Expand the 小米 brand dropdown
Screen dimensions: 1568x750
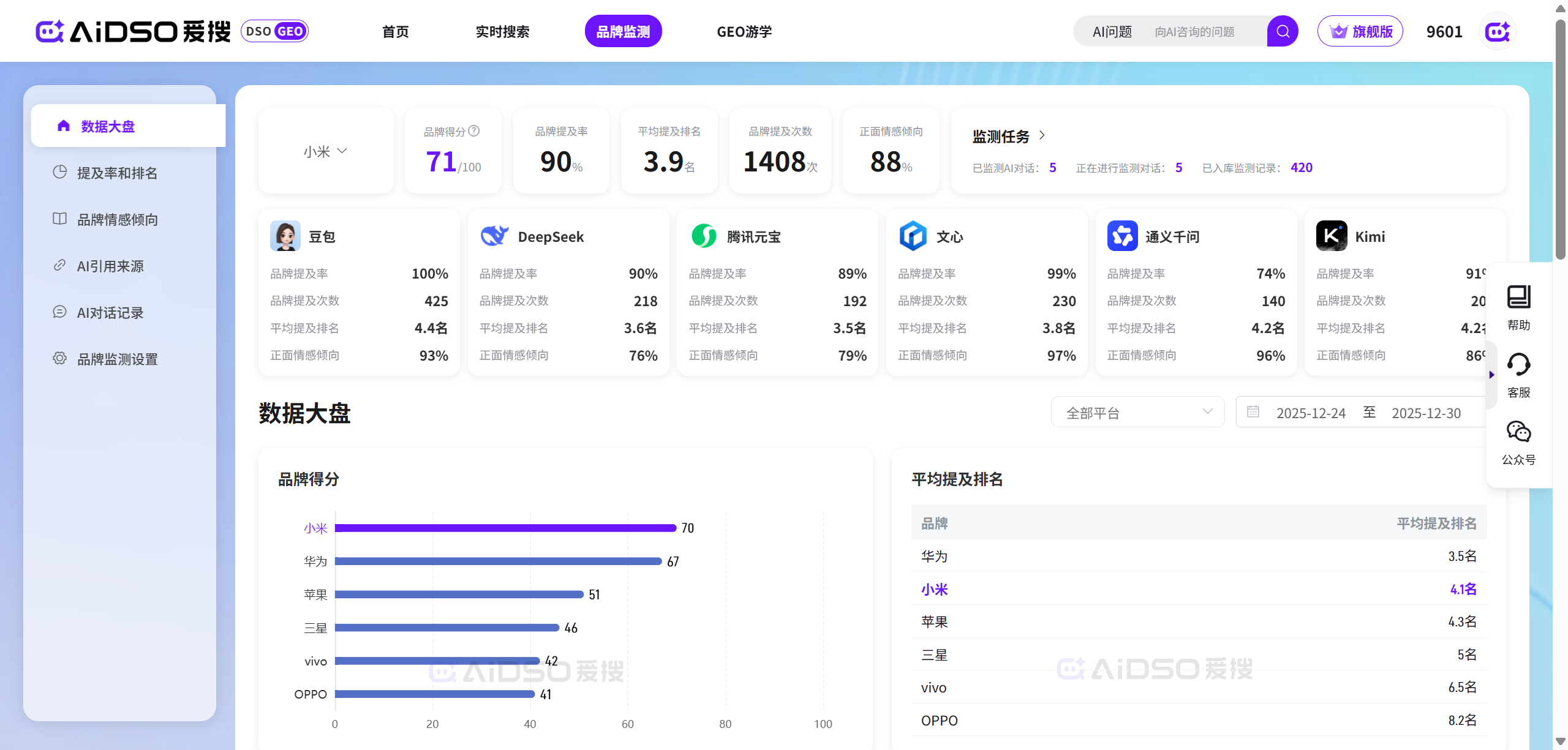tap(326, 151)
